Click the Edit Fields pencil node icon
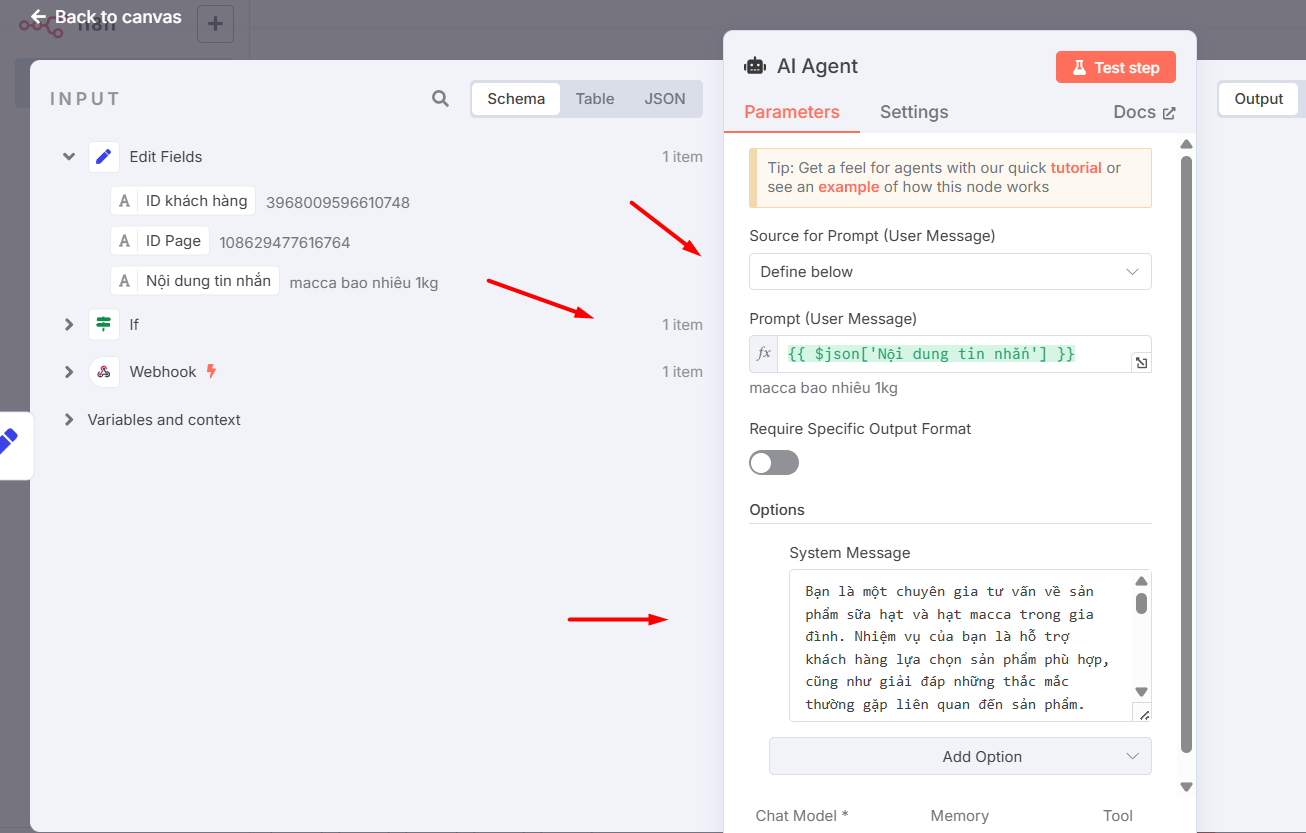 (x=104, y=157)
